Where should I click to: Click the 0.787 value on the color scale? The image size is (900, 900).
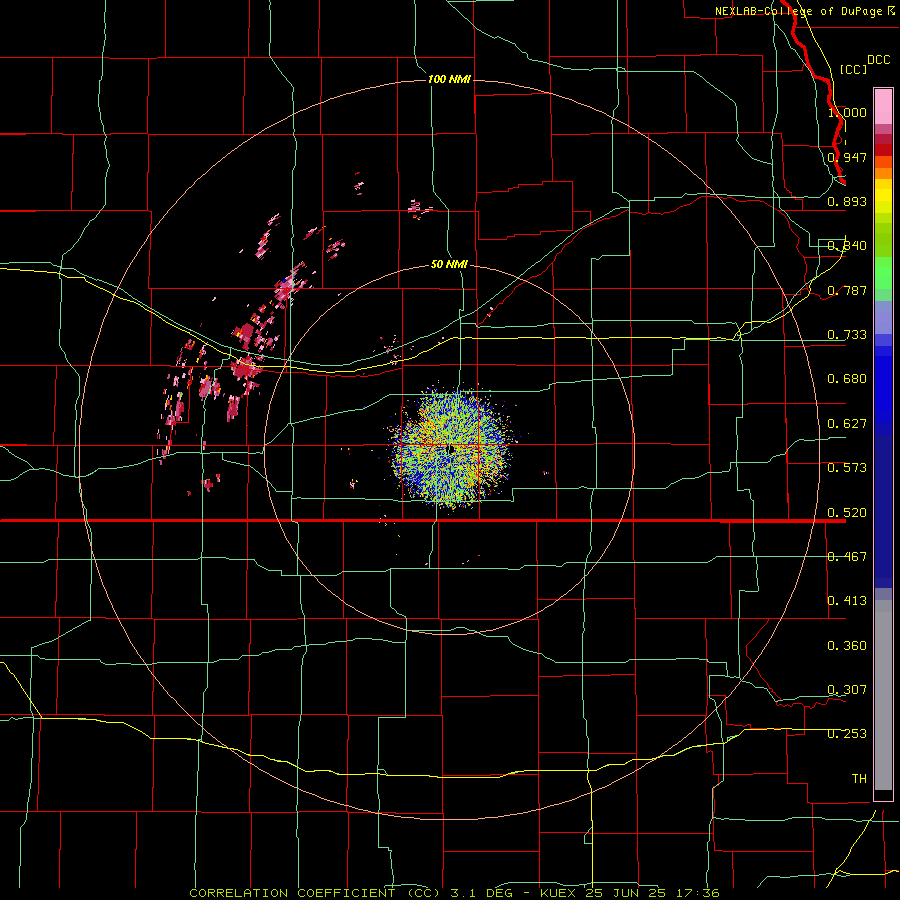[847, 290]
